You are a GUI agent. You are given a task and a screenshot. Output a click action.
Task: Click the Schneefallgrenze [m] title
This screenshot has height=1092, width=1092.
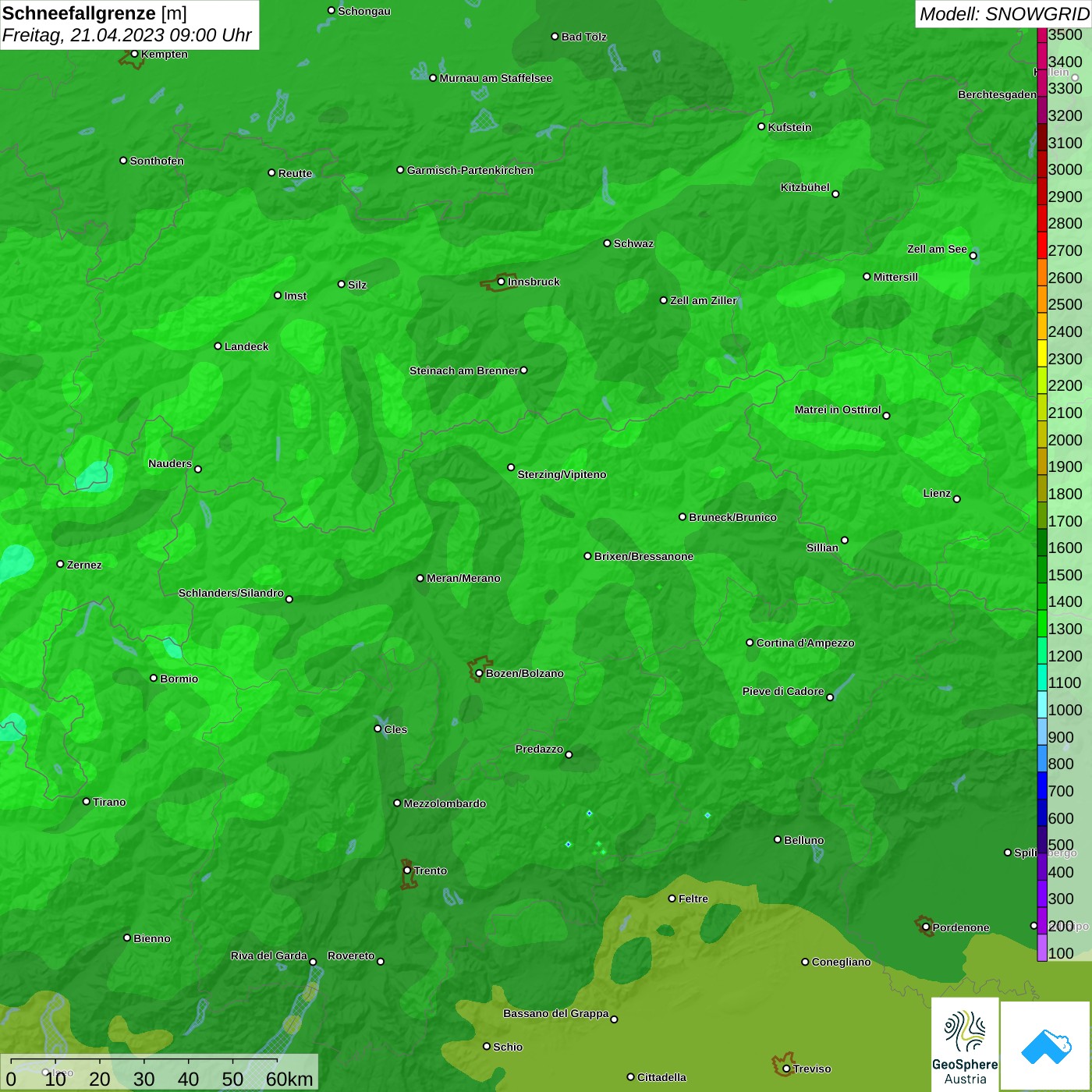(94, 13)
